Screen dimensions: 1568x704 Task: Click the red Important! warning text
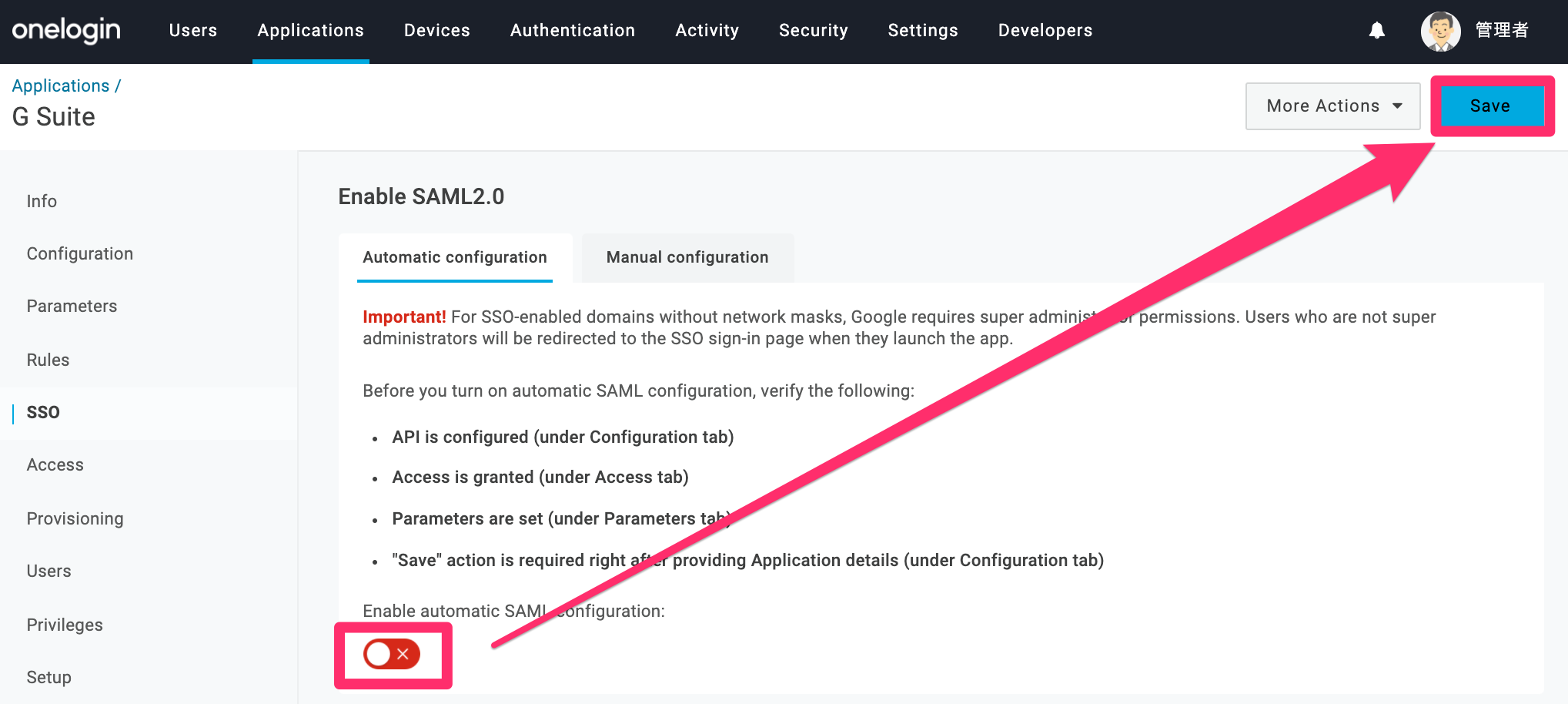(x=404, y=317)
